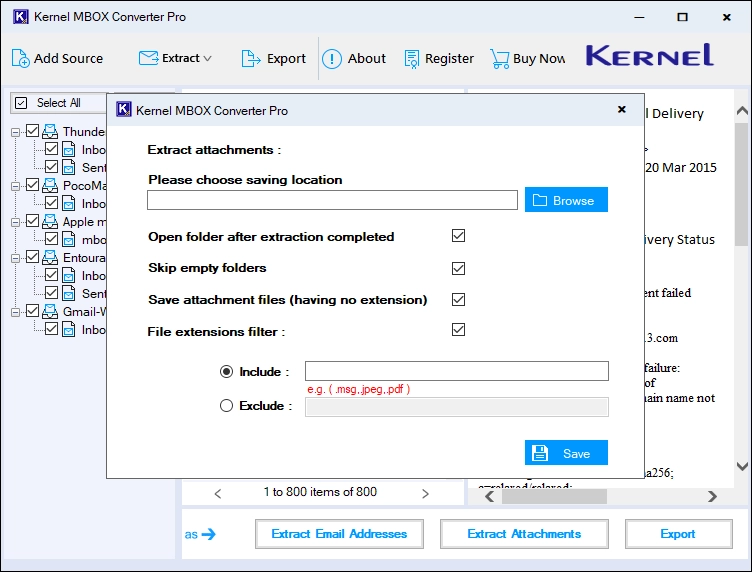Click the Register certificate icon

tap(411, 58)
